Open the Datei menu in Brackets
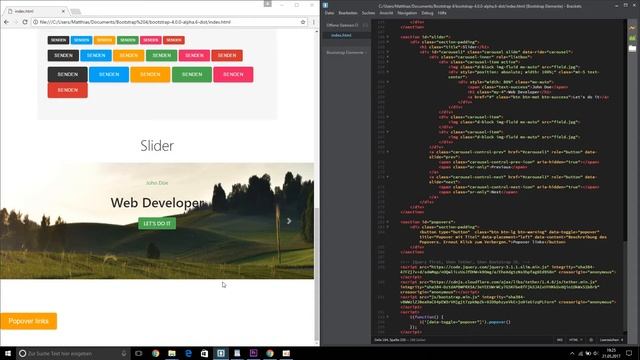The width and height of the screenshot is (640, 360). click(x=329, y=13)
